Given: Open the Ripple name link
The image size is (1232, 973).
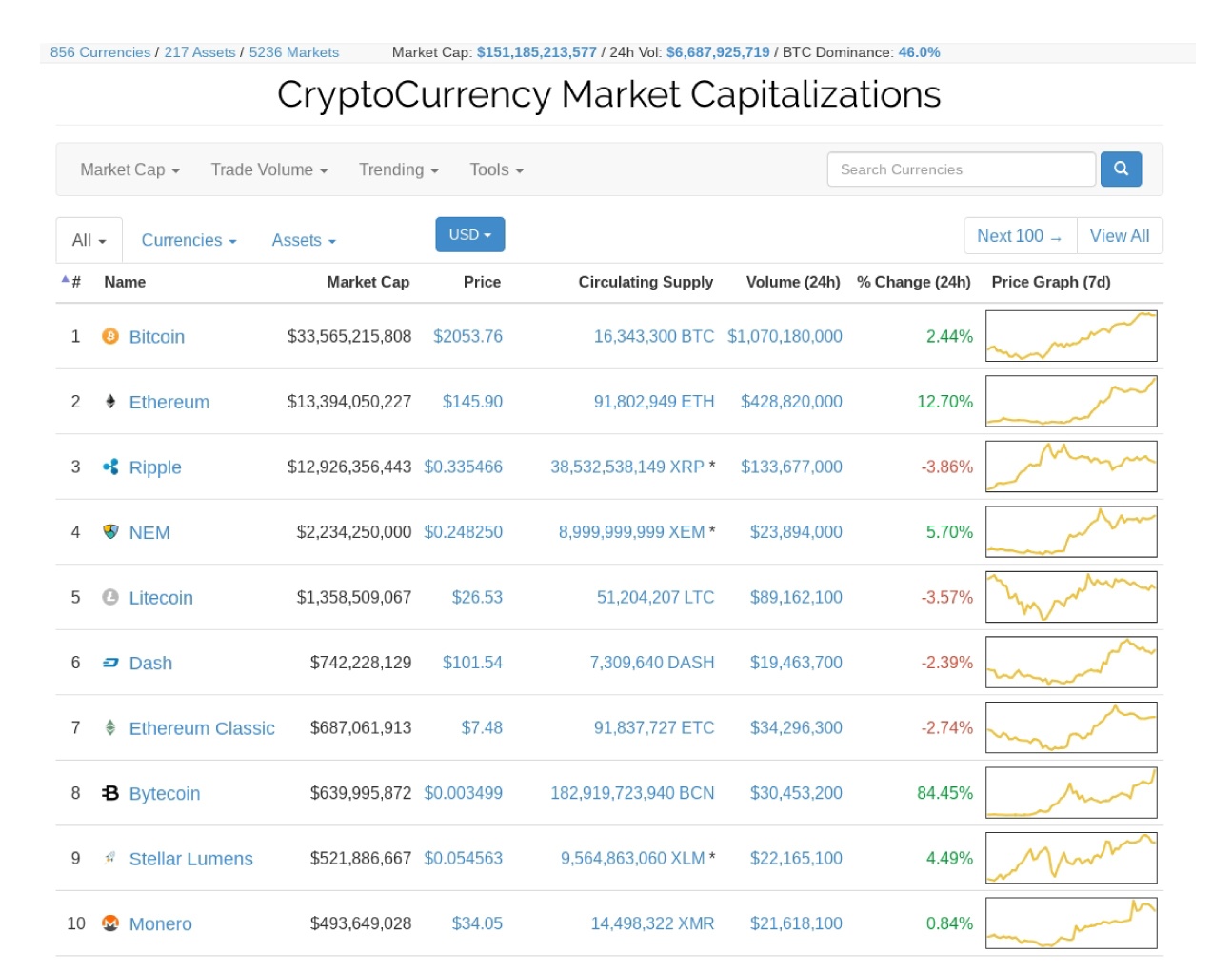Looking at the screenshot, I should pyautogui.click(x=155, y=467).
